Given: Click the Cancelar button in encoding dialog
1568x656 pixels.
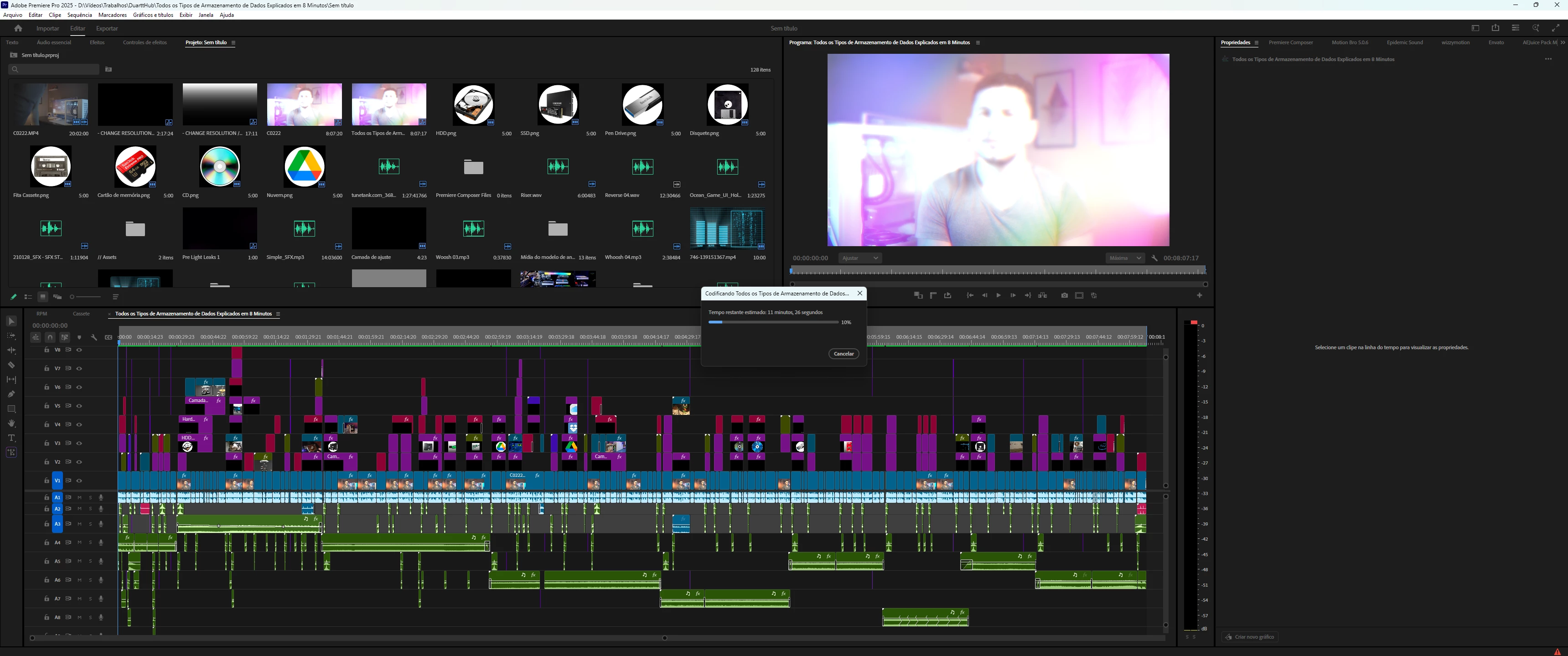Looking at the screenshot, I should coord(843,354).
